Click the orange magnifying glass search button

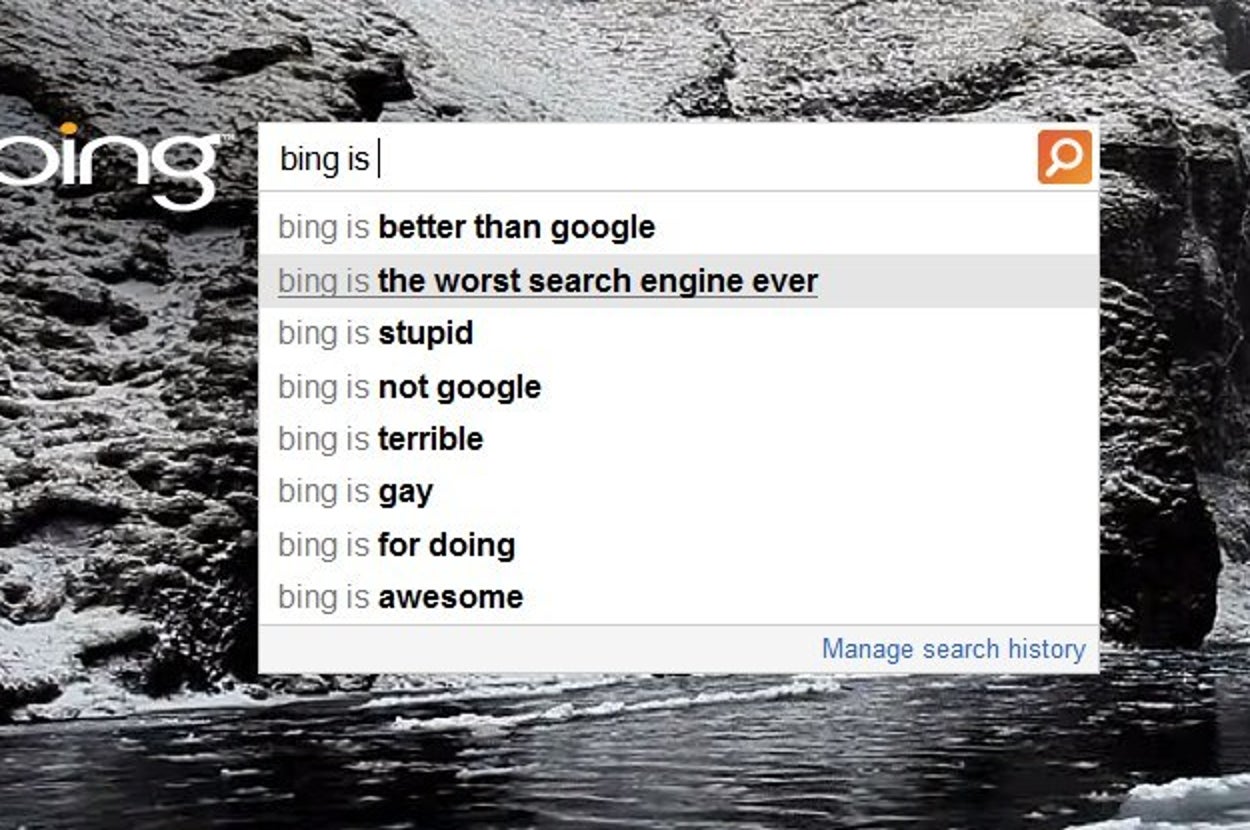click(1064, 157)
